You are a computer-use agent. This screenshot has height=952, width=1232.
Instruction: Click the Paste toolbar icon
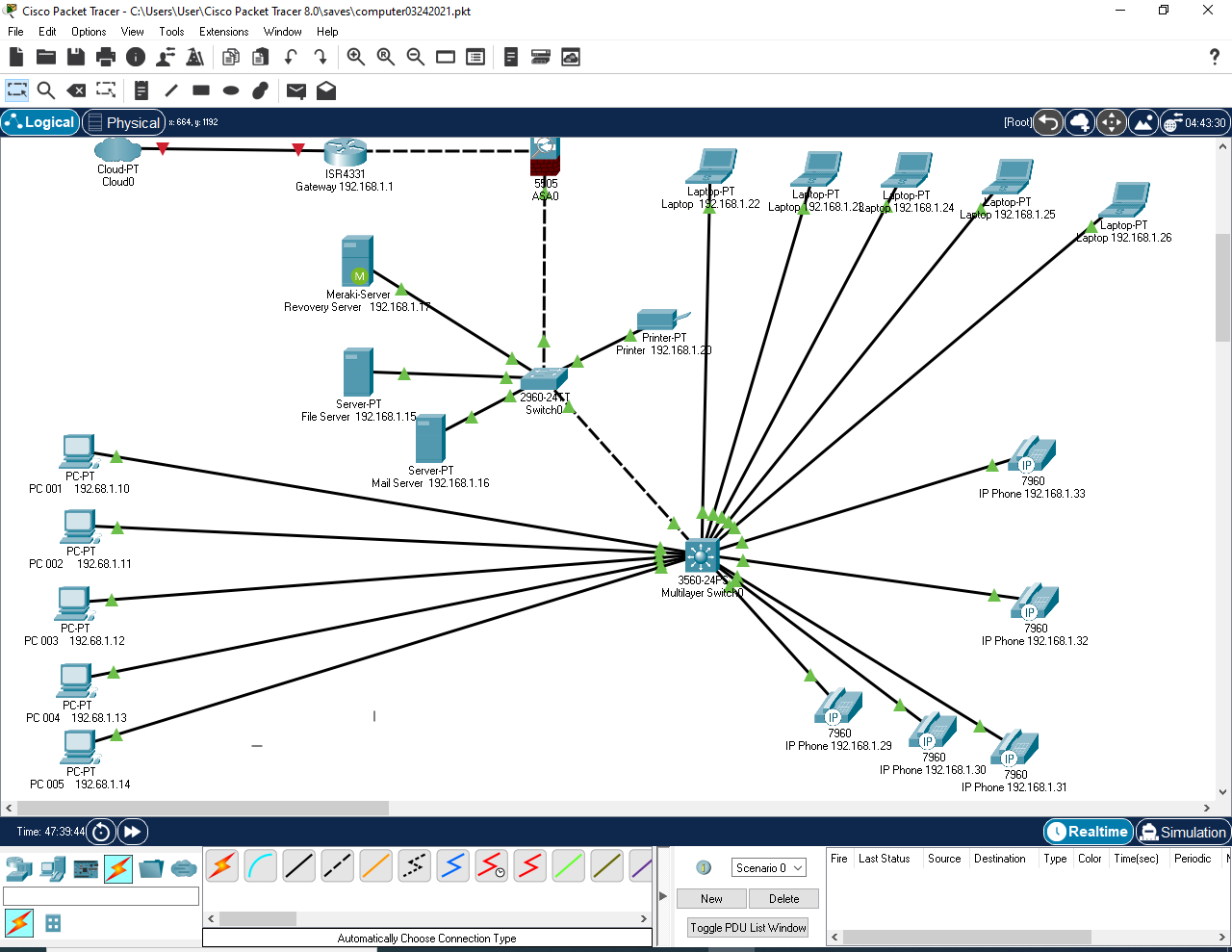(260, 58)
